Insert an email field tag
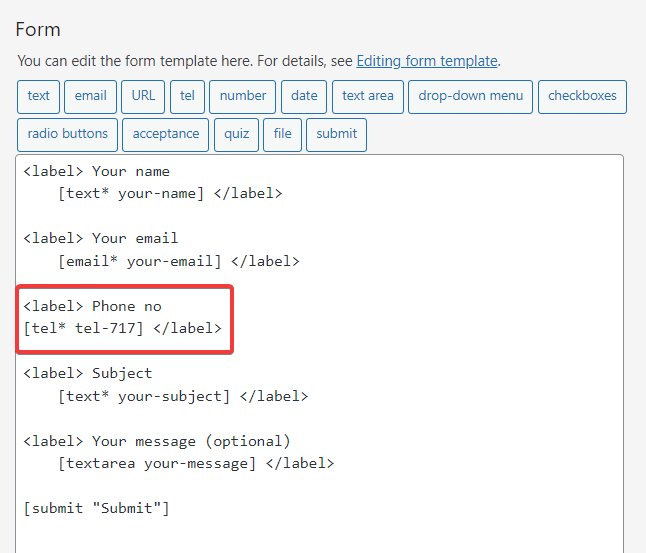This screenshot has width=646, height=553. [90, 97]
